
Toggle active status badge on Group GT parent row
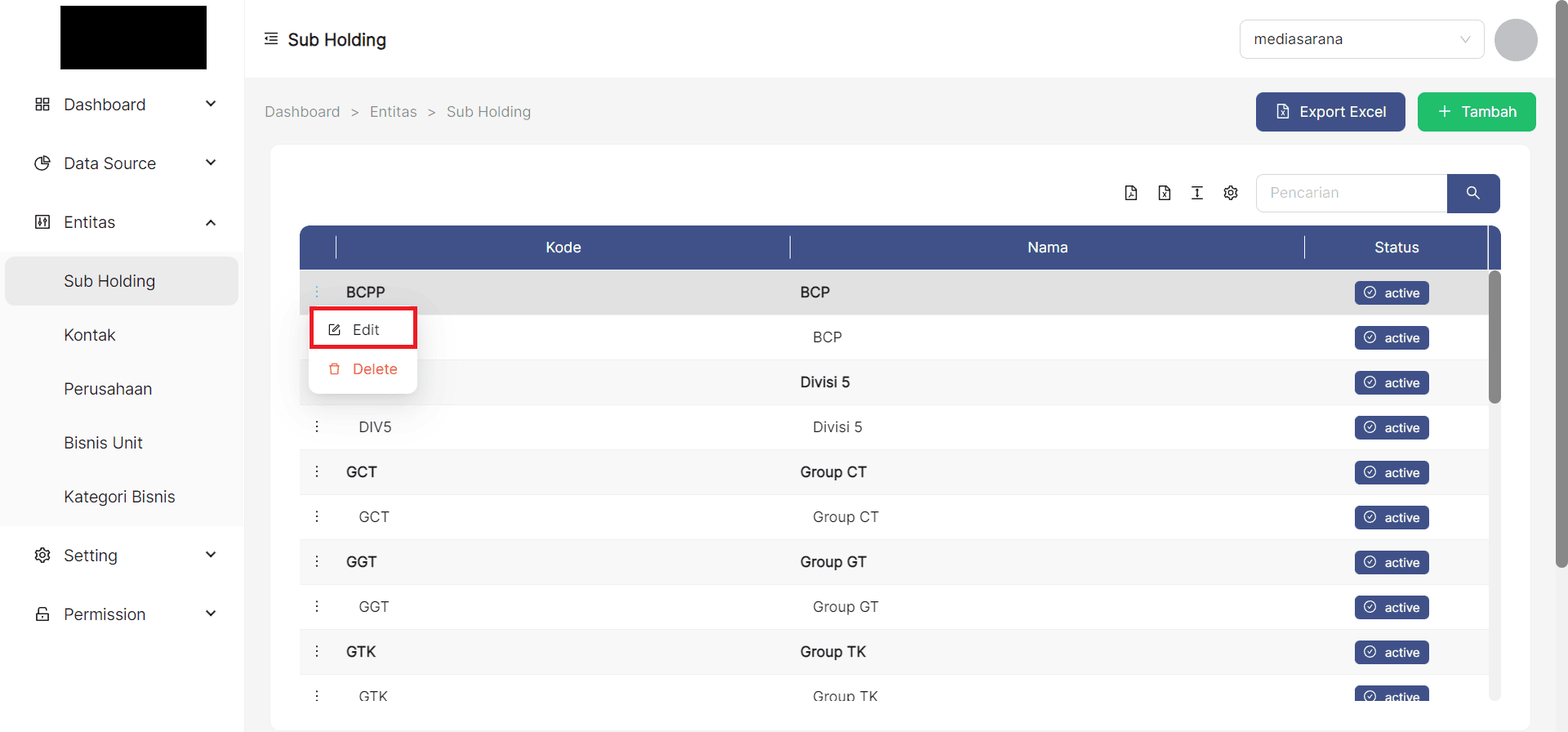(1392, 563)
